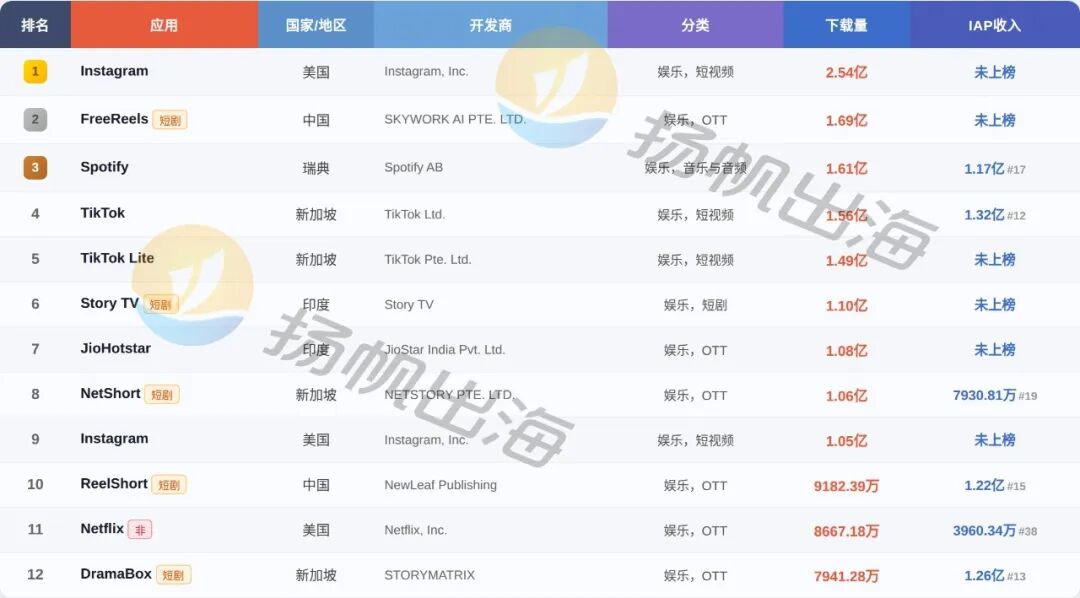Click the Netflix app name
Image resolution: width=1080 pixels, height=598 pixels.
click(102, 528)
